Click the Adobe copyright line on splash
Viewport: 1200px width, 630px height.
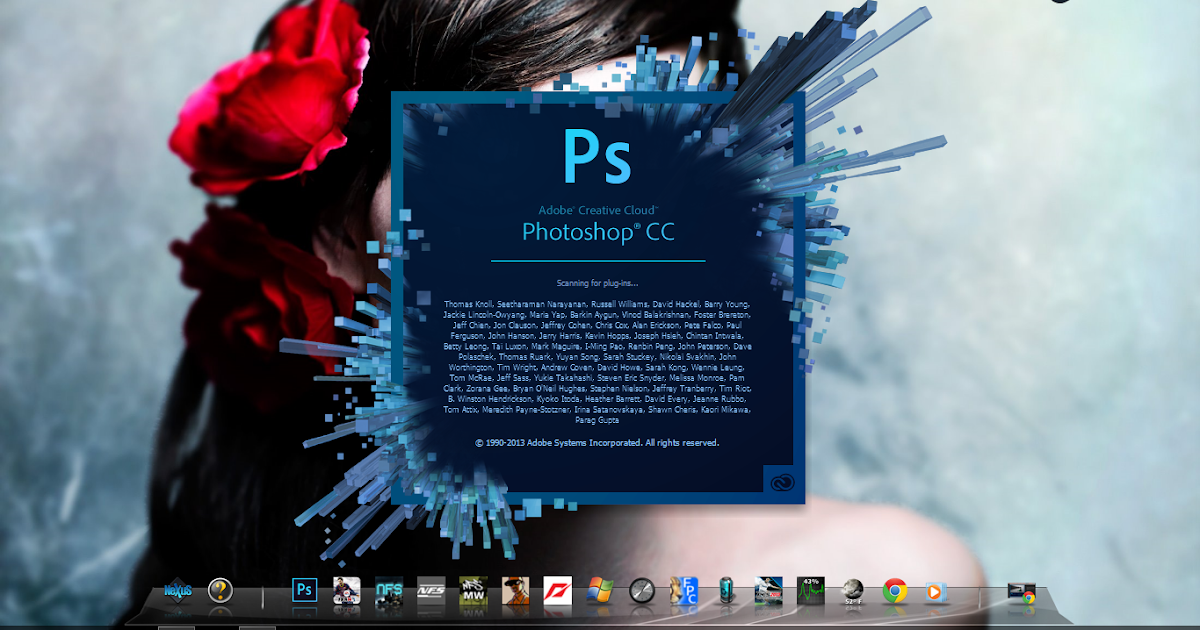tap(597, 442)
